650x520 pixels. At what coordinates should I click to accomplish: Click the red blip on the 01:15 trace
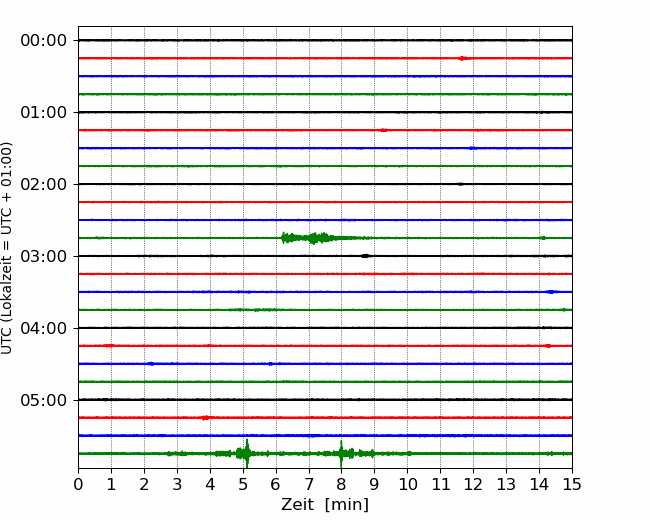coord(383,130)
